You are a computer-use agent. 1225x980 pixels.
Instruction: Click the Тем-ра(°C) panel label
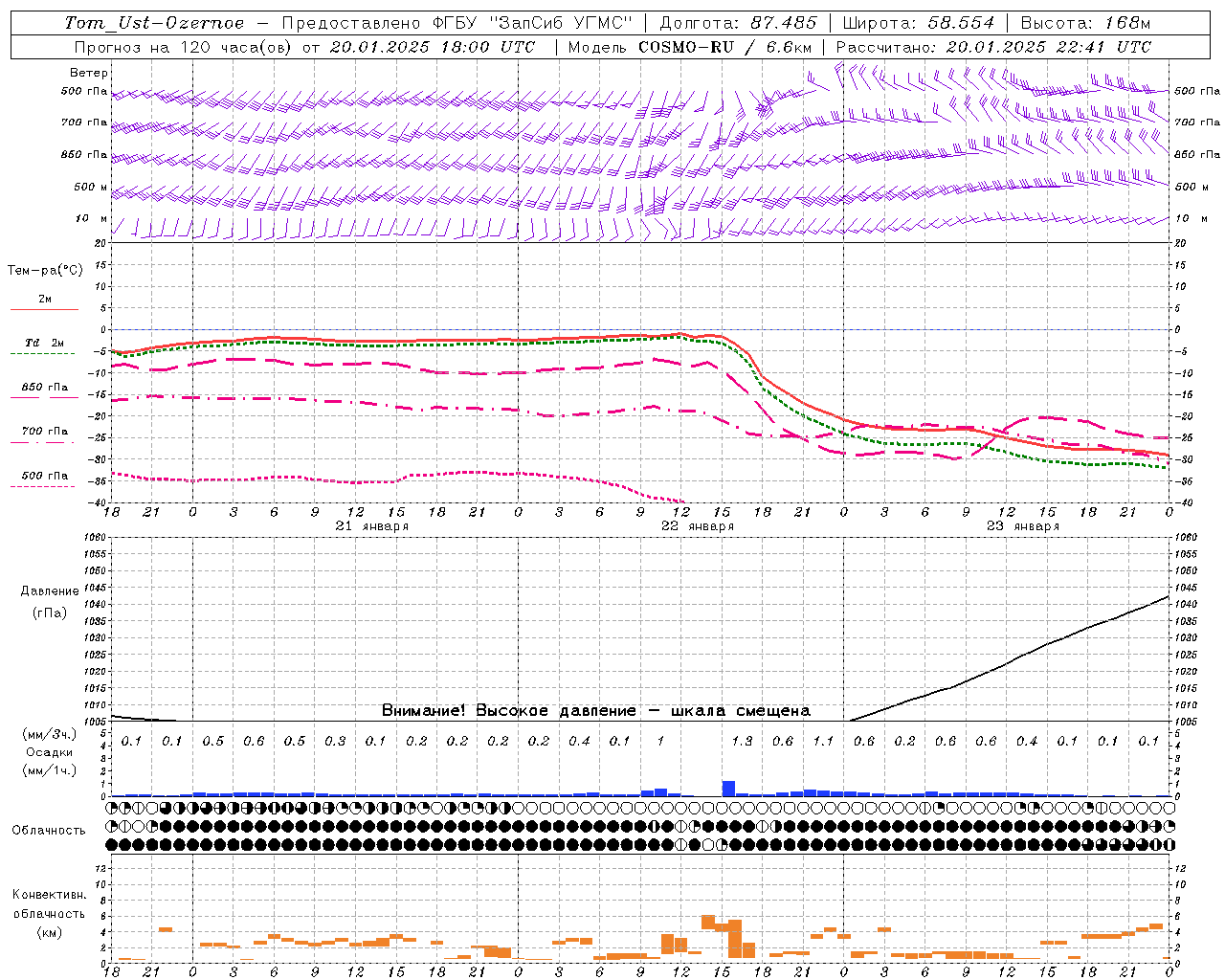coord(45,271)
